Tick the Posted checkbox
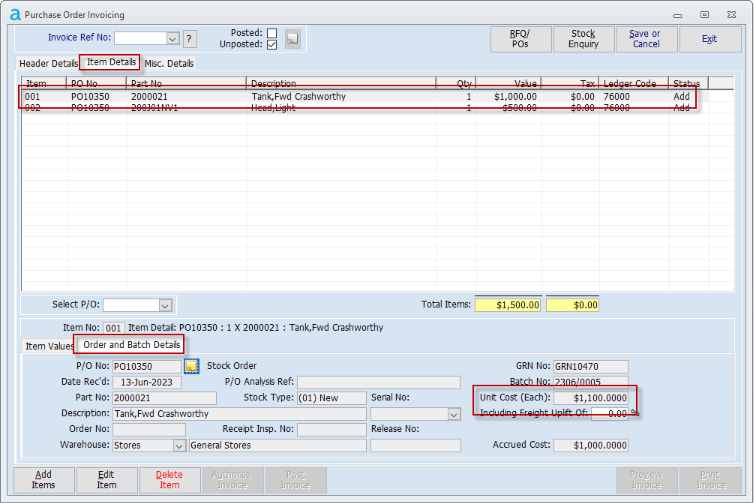The image size is (754, 503). (272, 33)
